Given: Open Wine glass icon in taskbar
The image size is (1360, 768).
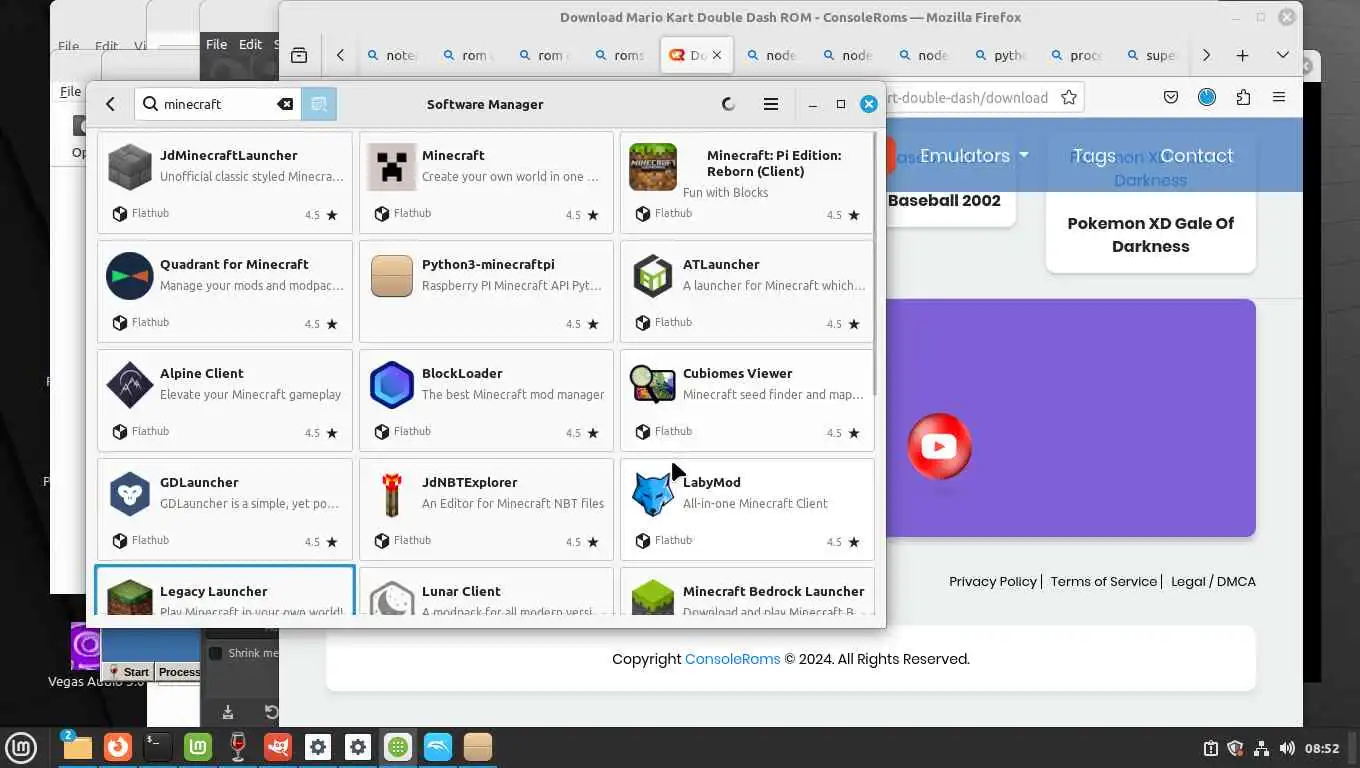Looking at the screenshot, I should [238, 747].
